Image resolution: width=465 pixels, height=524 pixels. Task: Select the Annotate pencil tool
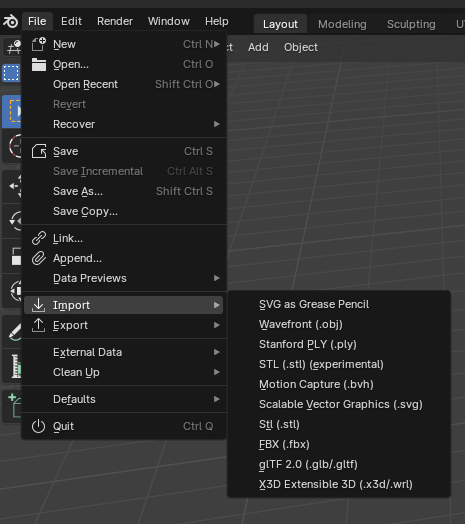tap(13, 332)
